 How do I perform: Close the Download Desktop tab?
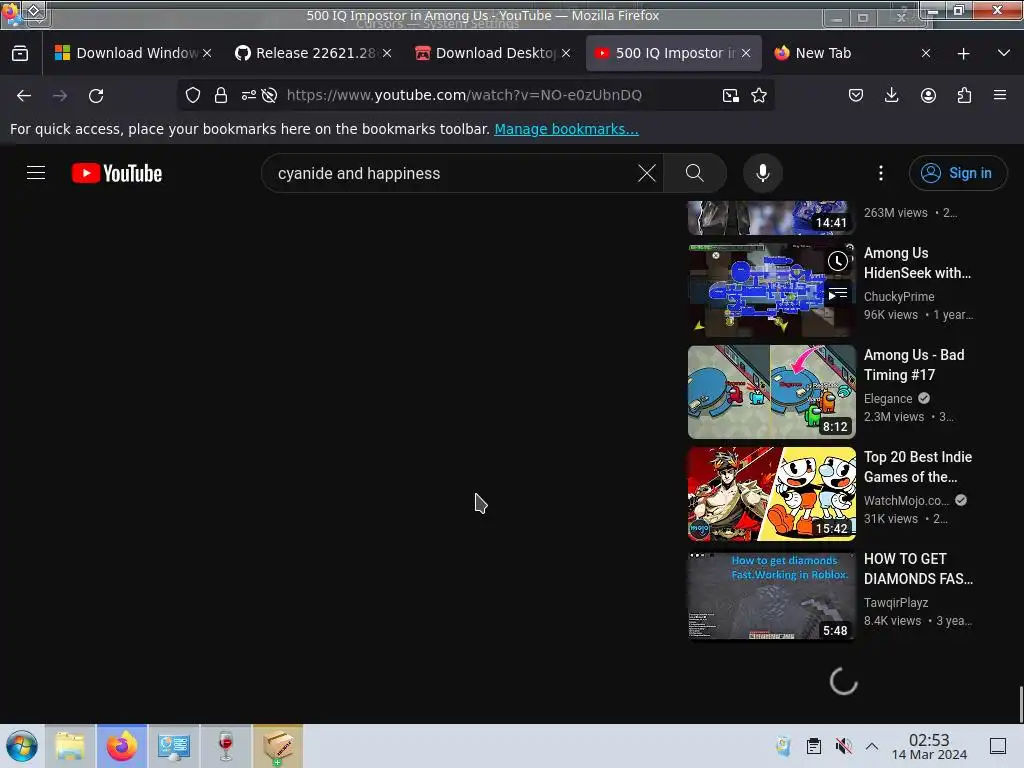tap(566, 53)
